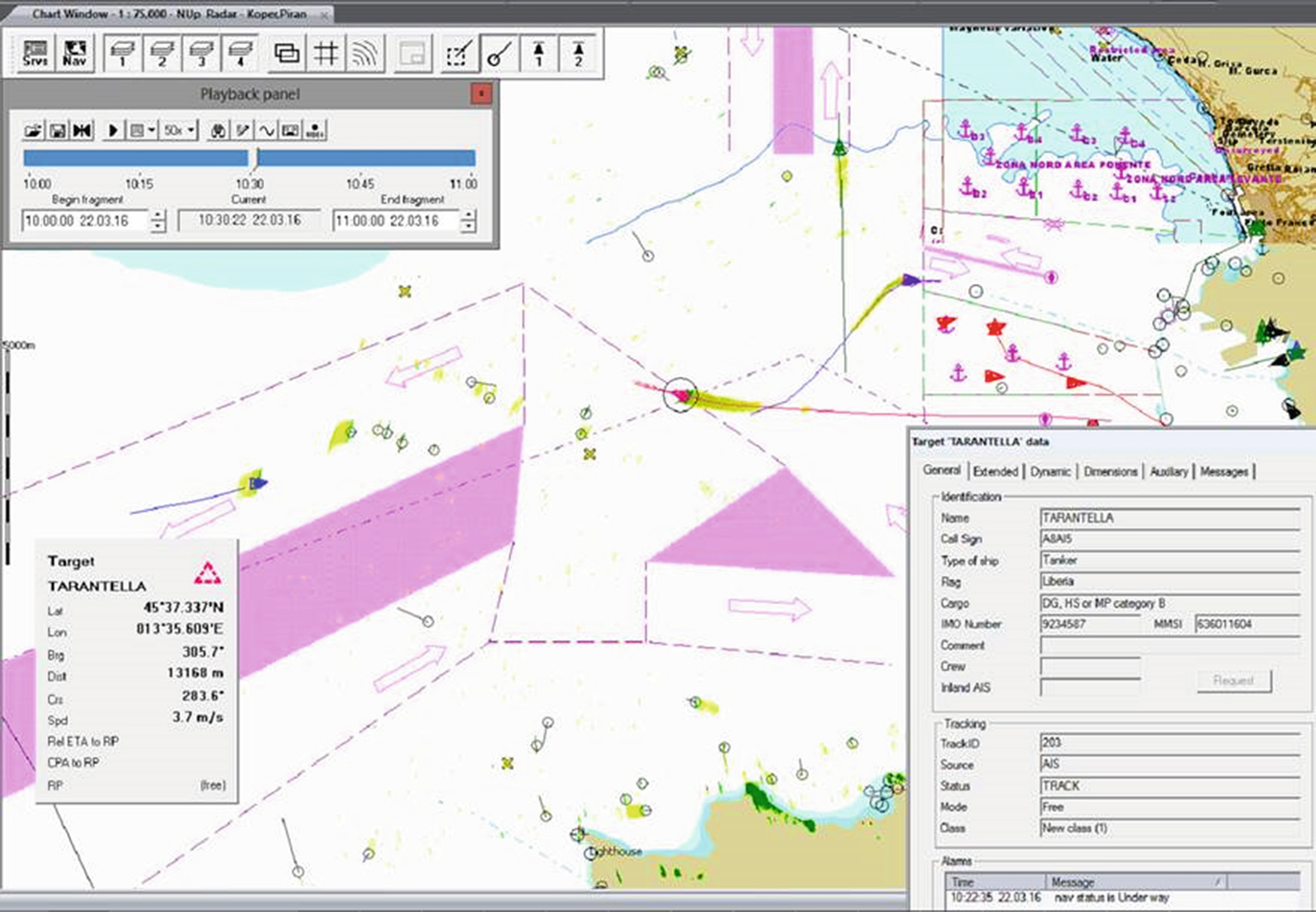Sort alarms by Message column header
The height and width of the screenshot is (912, 1316).
1136,881
